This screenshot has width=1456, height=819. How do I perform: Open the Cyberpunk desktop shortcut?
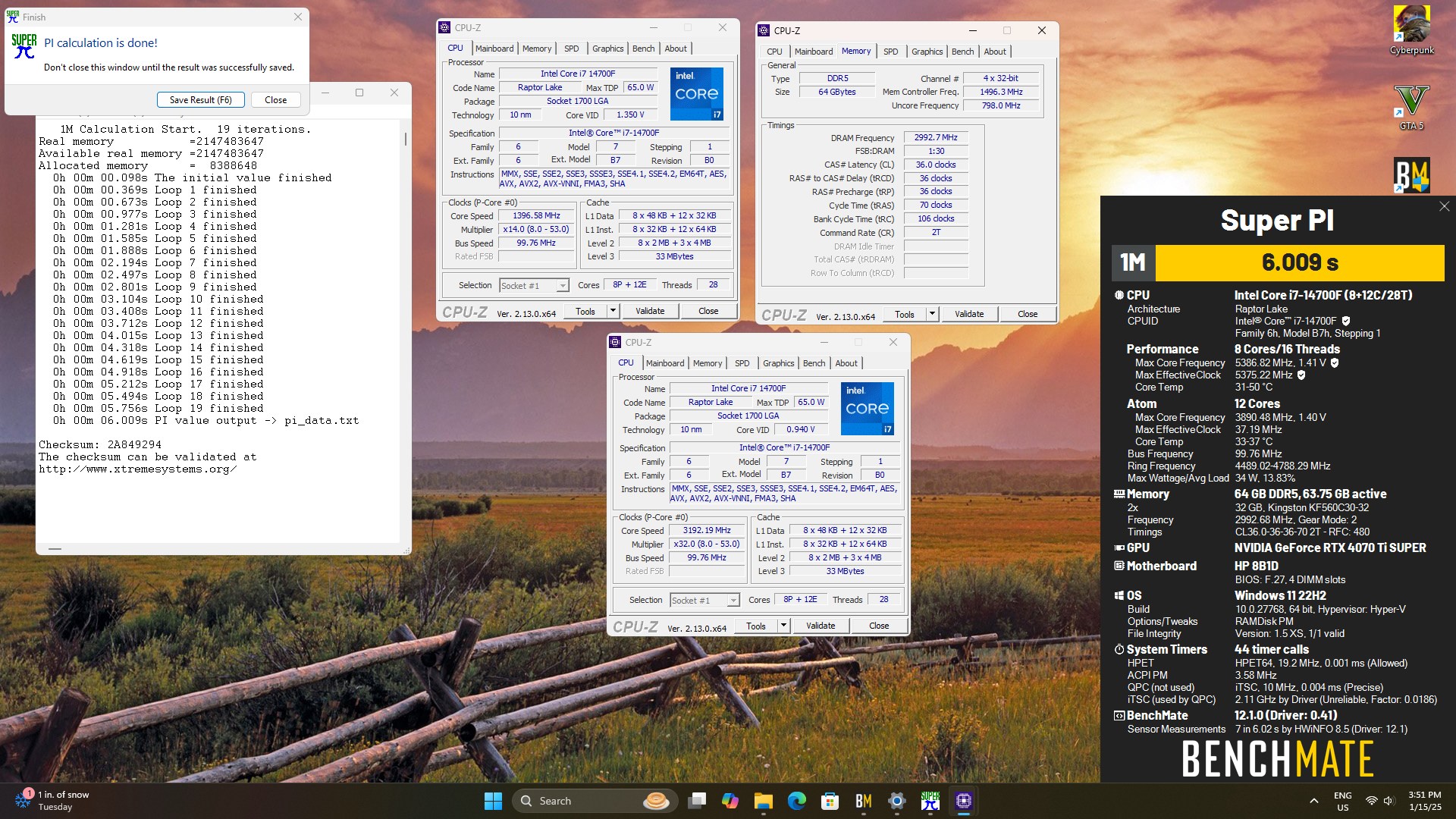pyautogui.click(x=1411, y=30)
